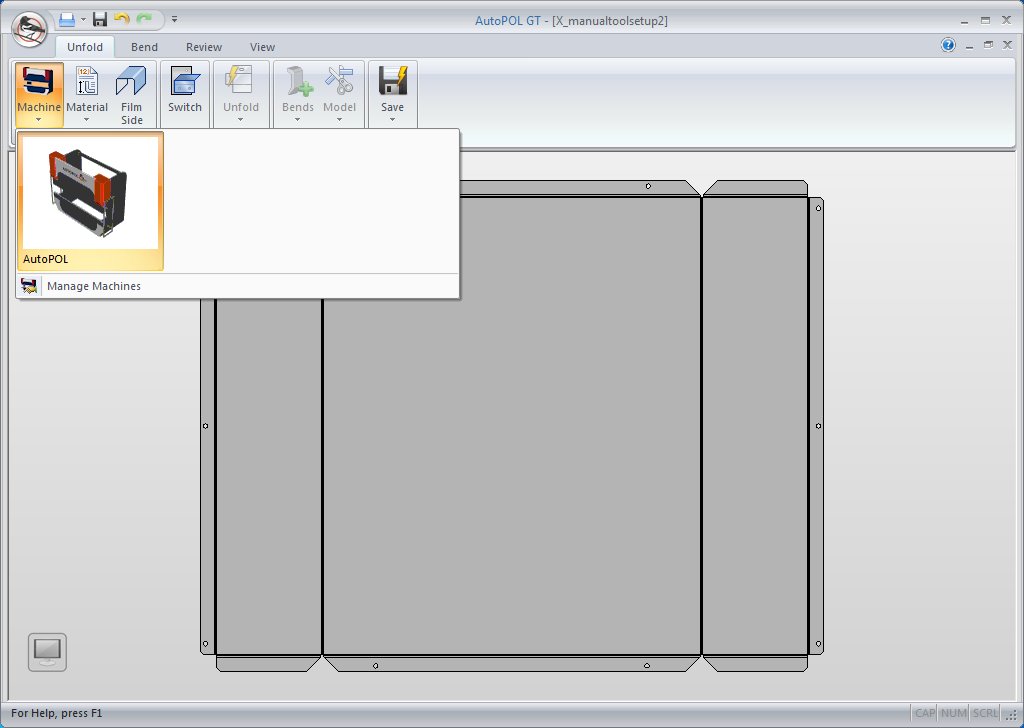Click the Save floppy disk quick access icon
The image size is (1024, 728).
pyautogui.click(x=100, y=19)
